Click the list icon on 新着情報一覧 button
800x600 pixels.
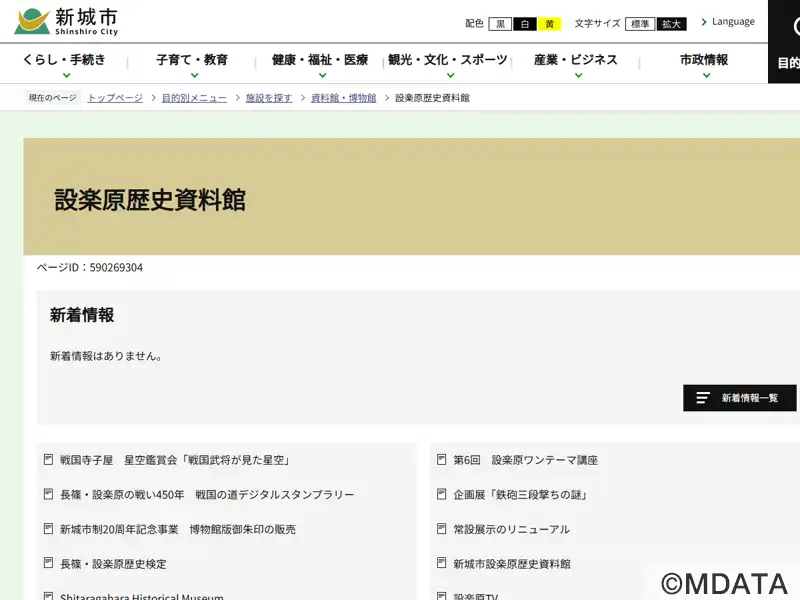(x=703, y=398)
